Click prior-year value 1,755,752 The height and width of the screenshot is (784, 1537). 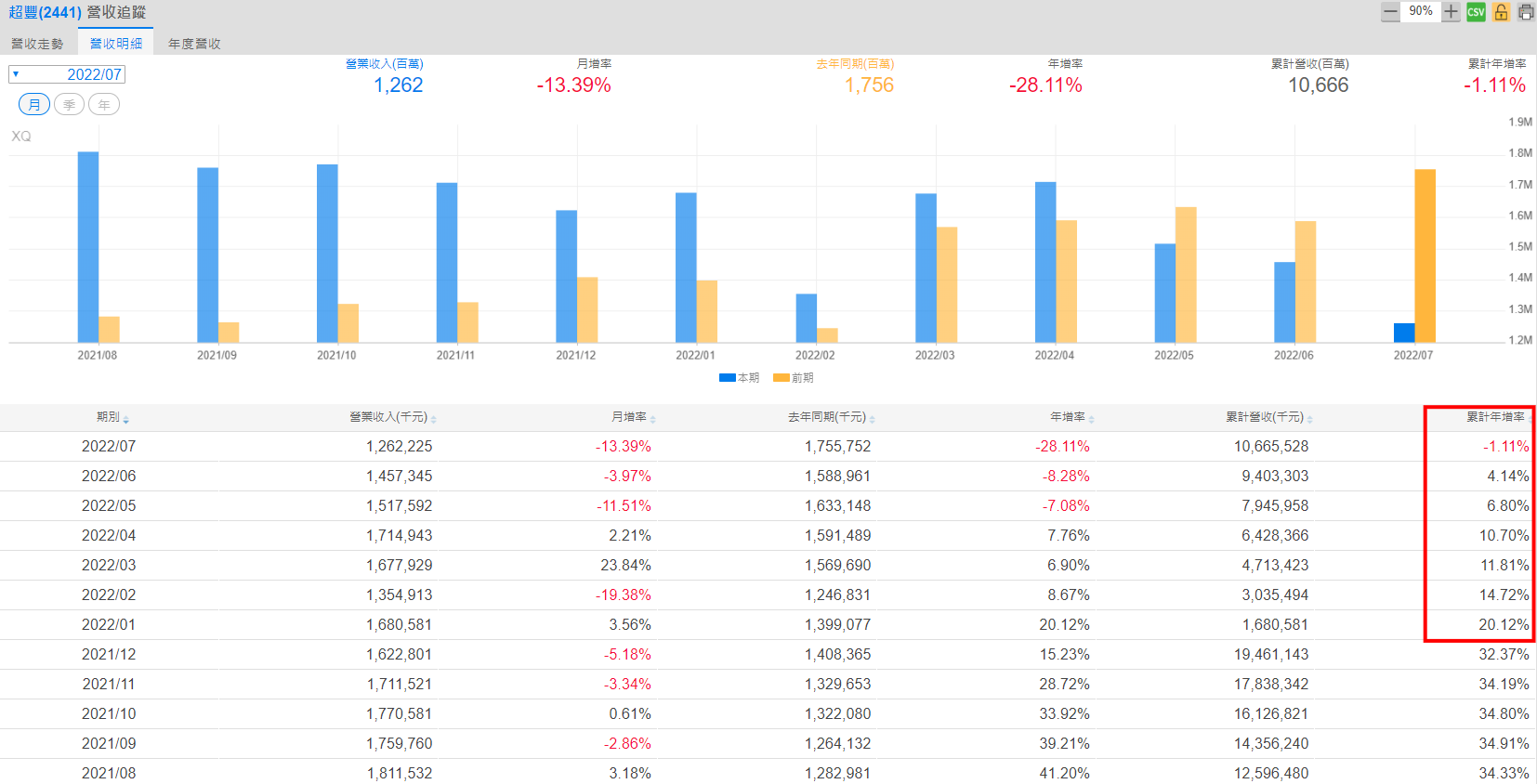coord(837,446)
